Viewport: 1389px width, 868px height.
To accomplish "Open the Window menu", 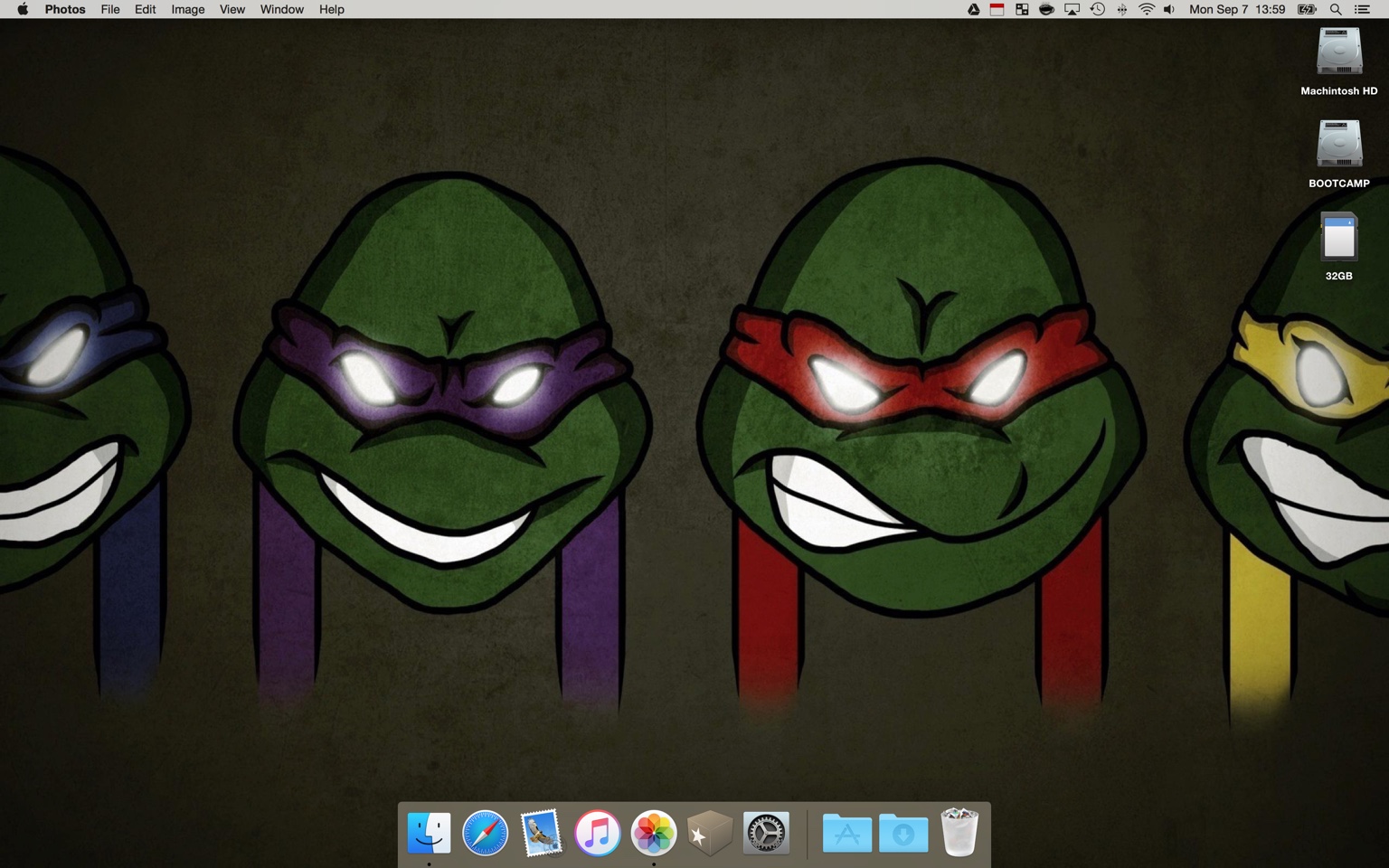I will tap(282, 9).
